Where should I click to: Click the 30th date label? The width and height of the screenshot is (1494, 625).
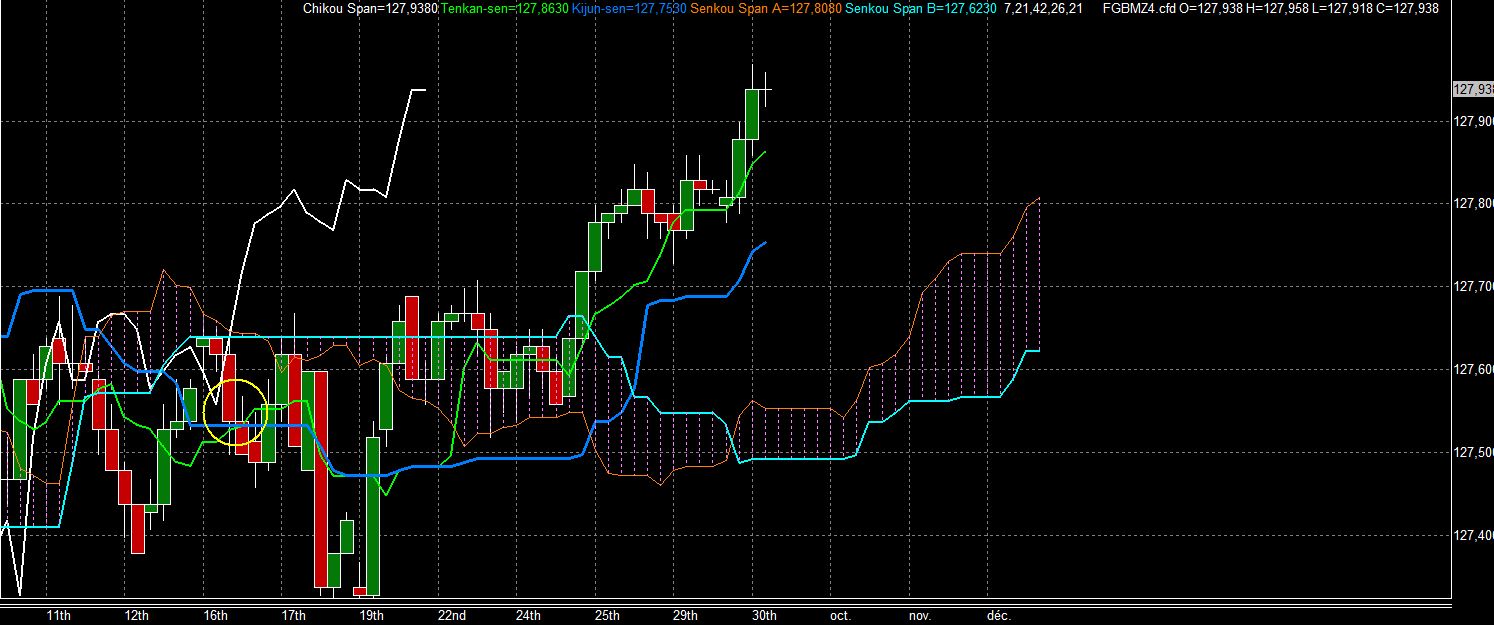[763, 615]
